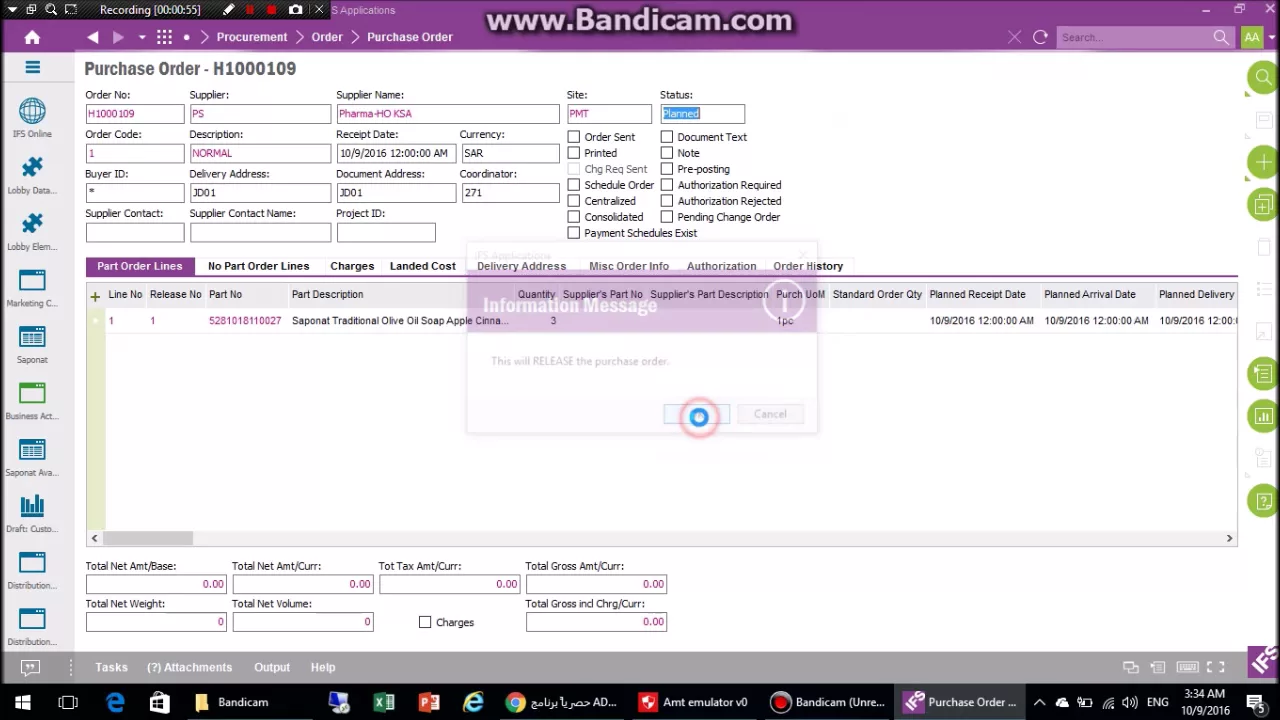Click green help question button on right
This screenshot has width=1280, height=720.
point(1263,501)
